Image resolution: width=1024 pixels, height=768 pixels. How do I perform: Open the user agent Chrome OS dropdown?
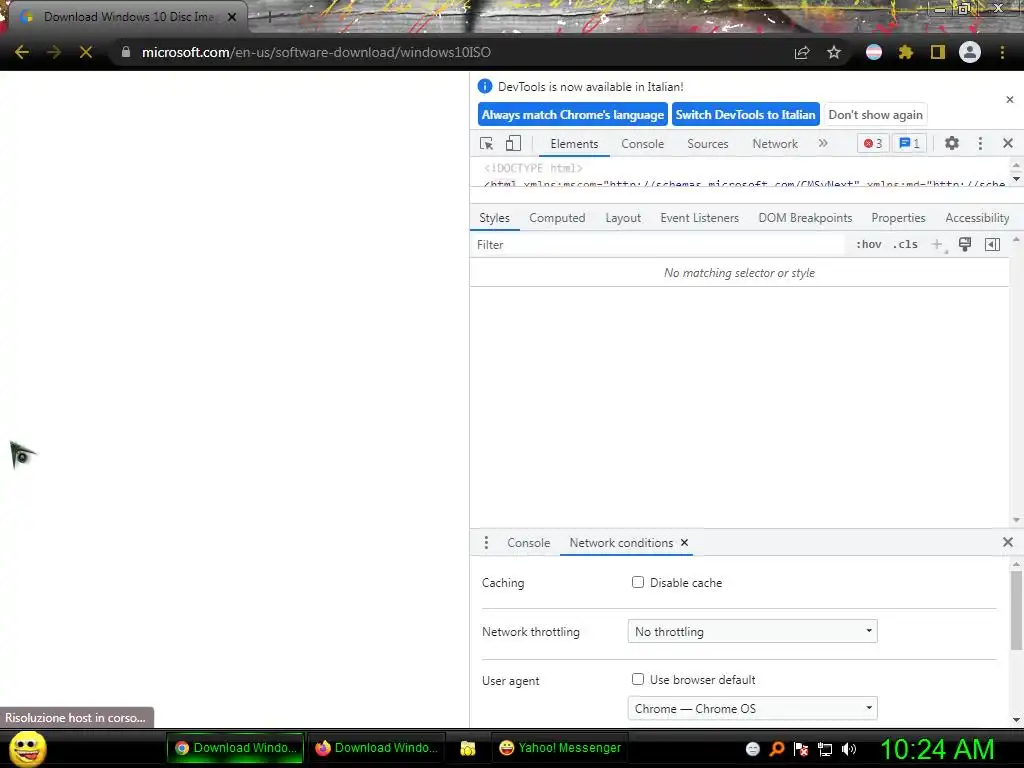tap(752, 709)
